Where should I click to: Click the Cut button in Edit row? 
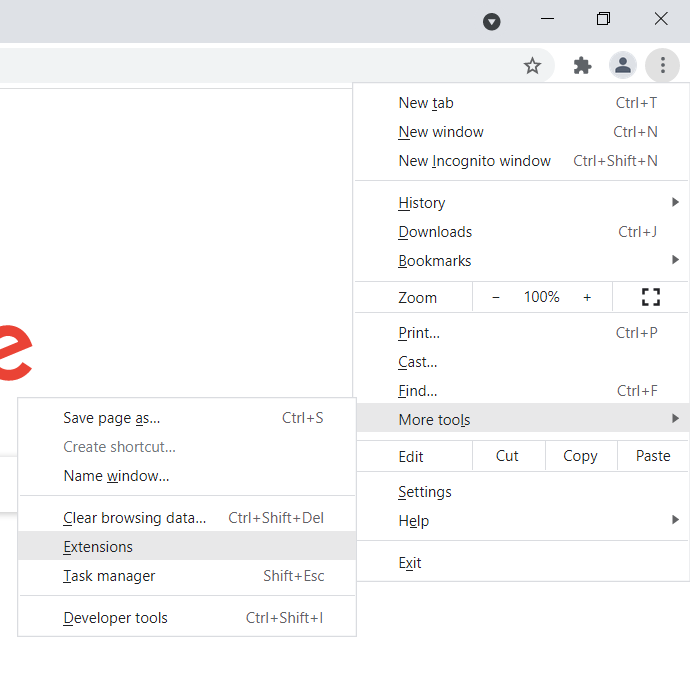507,456
